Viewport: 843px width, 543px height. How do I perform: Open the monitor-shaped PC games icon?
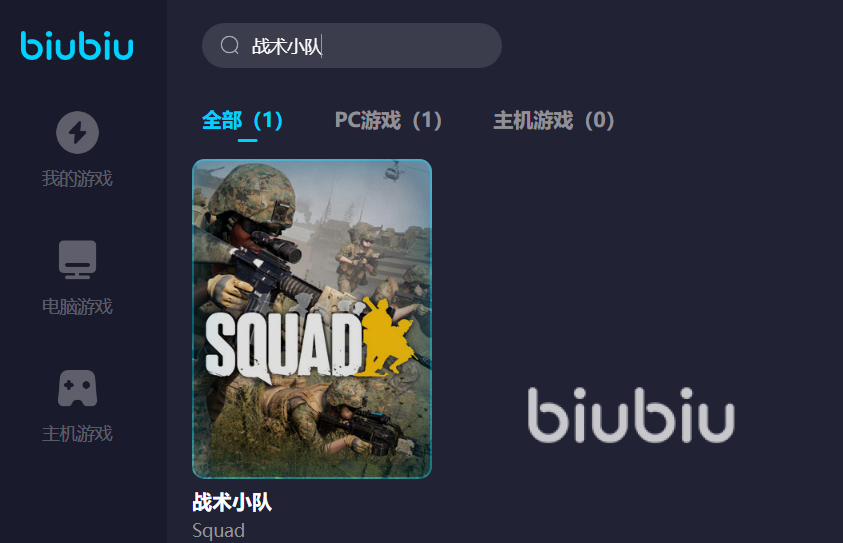coord(77,260)
